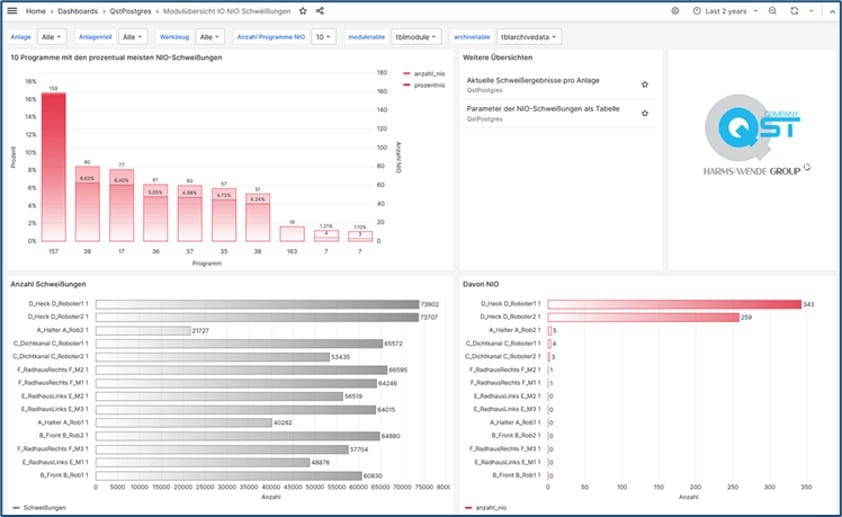Viewport: 842px width, 517px height.
Task: Click row label 'F_RadhausRechts F_M2 1' in Anzahl Schweißungen
Action: pos(53,370)
